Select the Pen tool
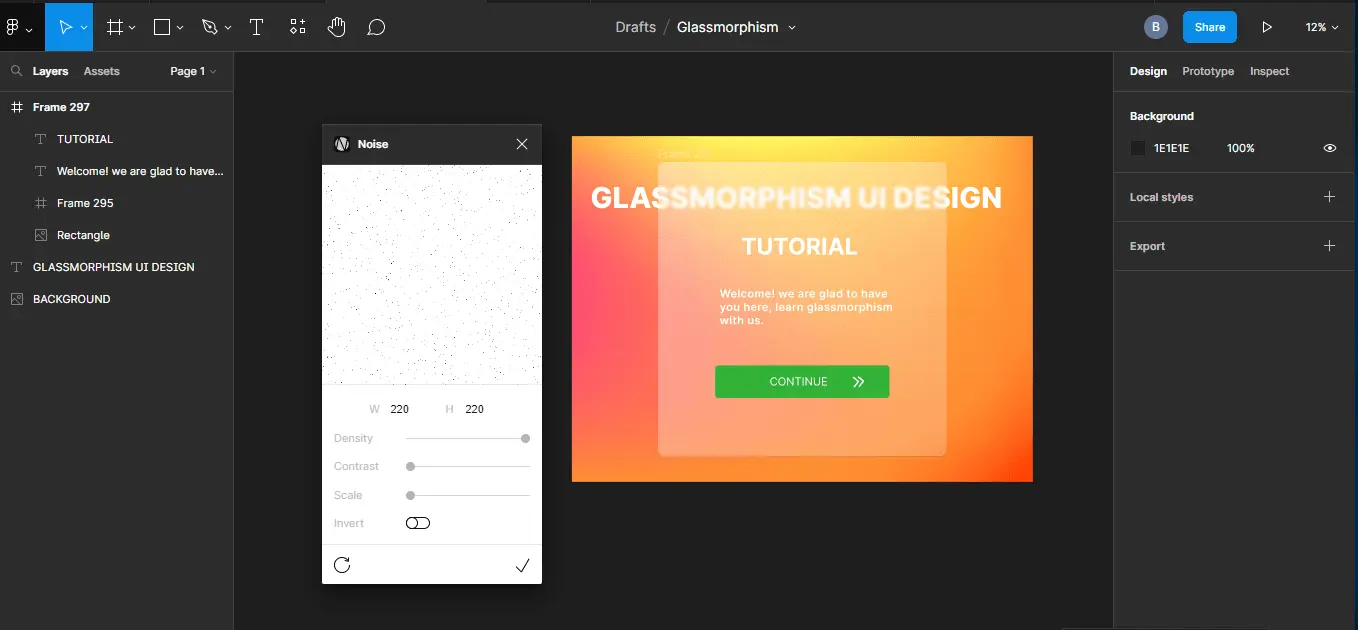This screenshot has height=630, width=1358. 209,27
